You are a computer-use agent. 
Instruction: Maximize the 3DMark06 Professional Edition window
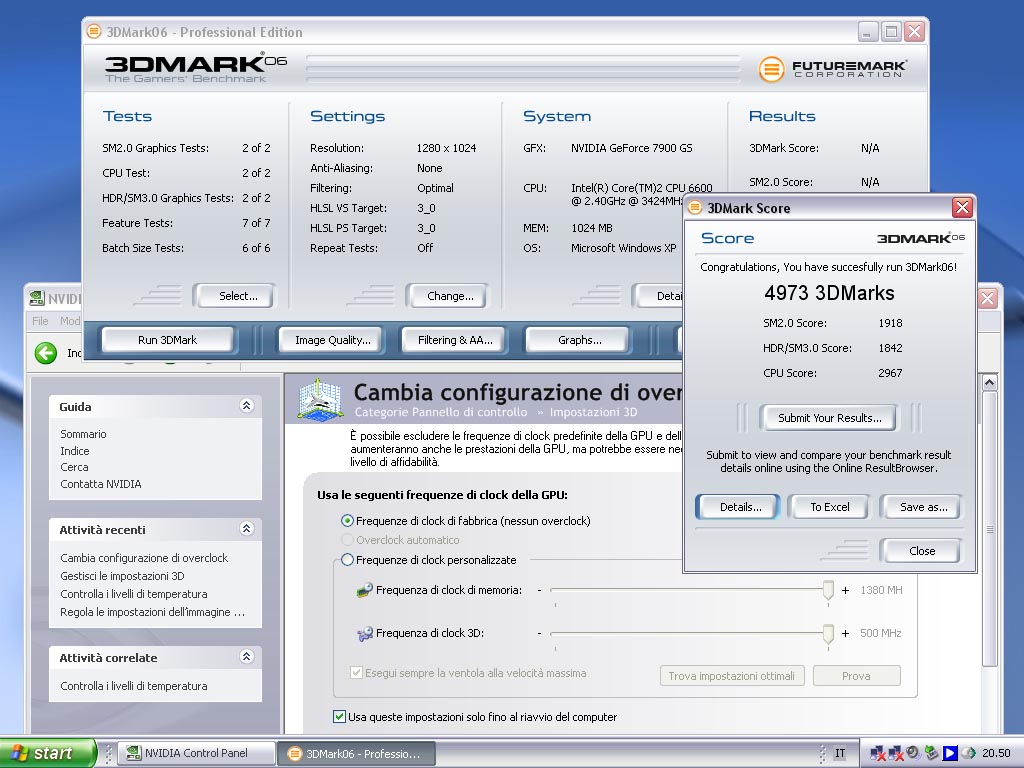coord(891,31)
